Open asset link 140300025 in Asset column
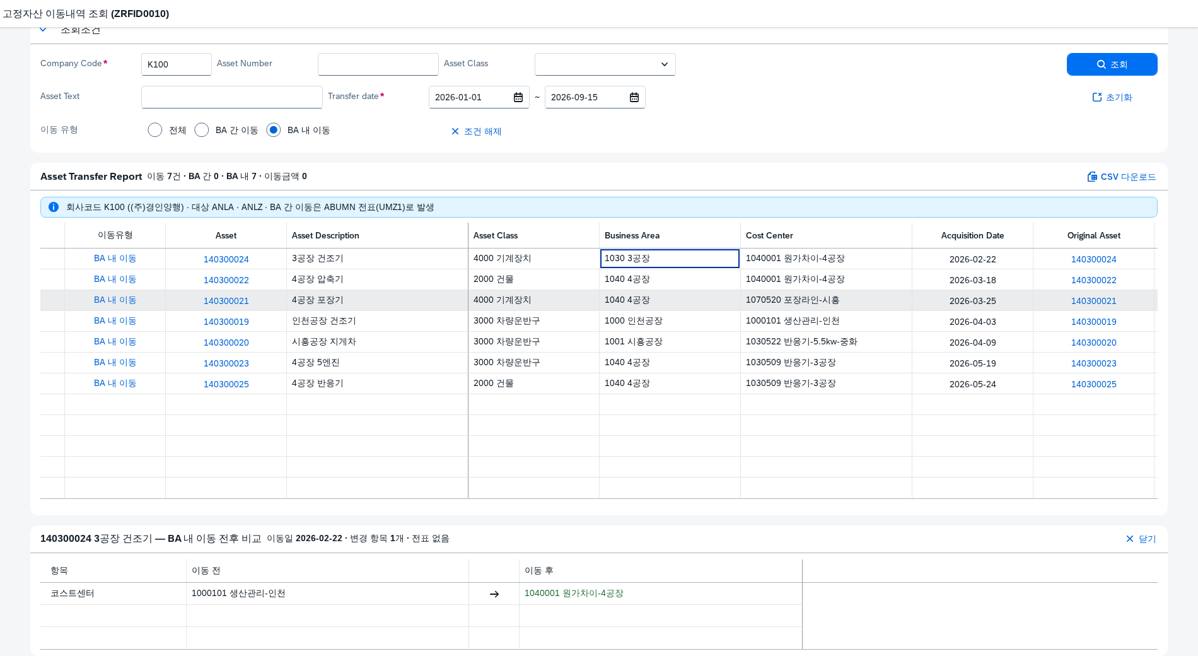This screenshot has height=656, width=1198. (226, 383)
